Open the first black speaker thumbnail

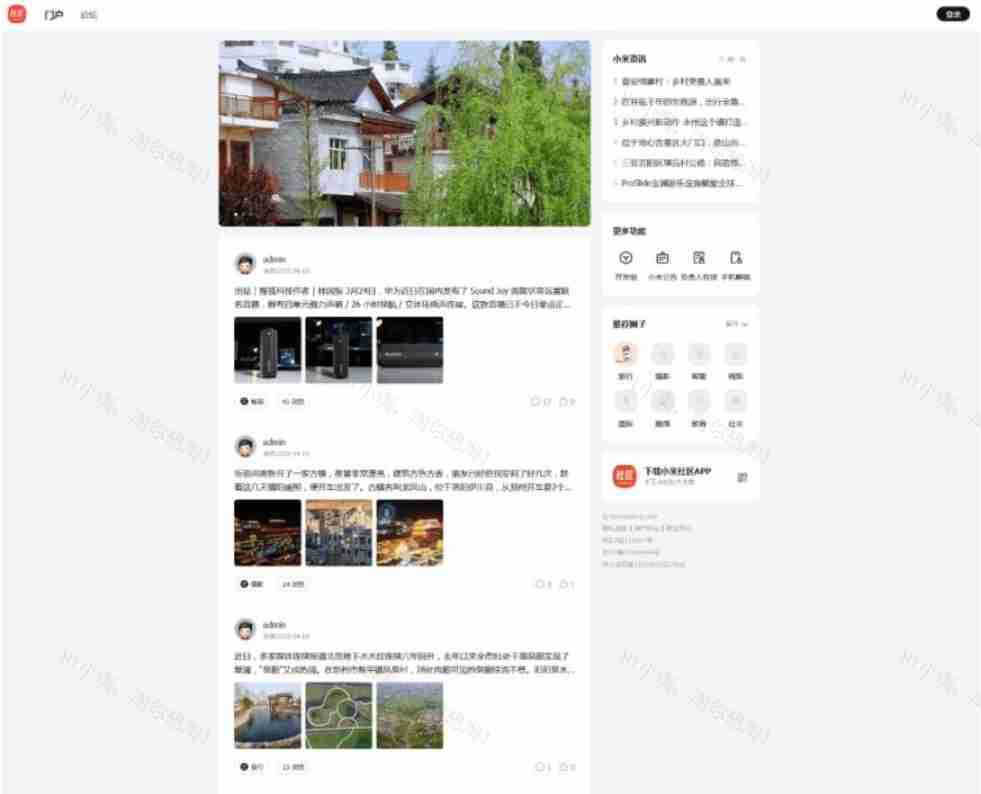pyautogui.click(x=267, y=350)
